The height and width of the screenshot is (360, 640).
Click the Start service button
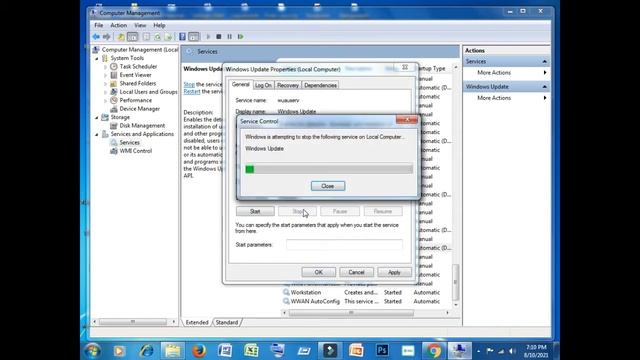pyautogui.click(x=255, y=211)
